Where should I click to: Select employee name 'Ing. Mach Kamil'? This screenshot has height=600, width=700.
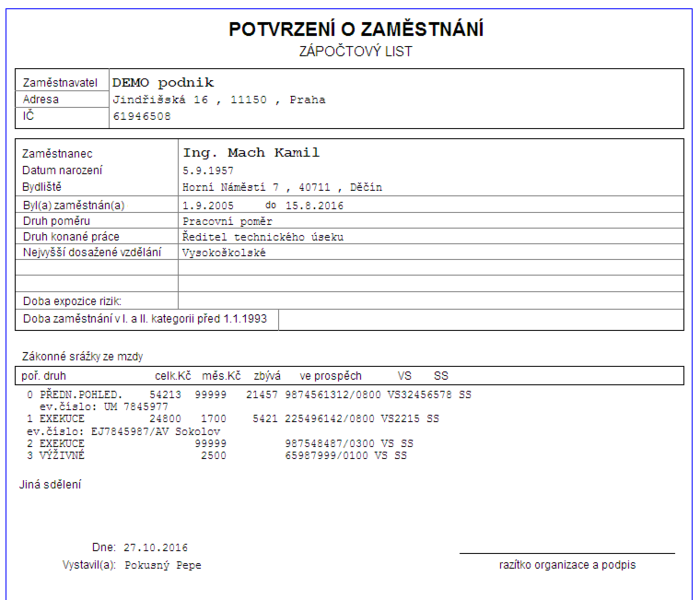tap(251, 153)
